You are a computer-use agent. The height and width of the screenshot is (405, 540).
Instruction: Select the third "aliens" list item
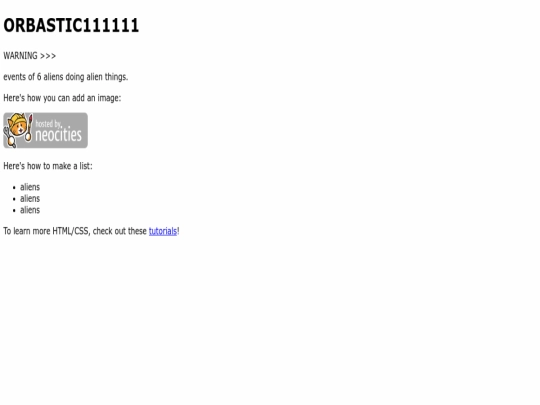30,210
